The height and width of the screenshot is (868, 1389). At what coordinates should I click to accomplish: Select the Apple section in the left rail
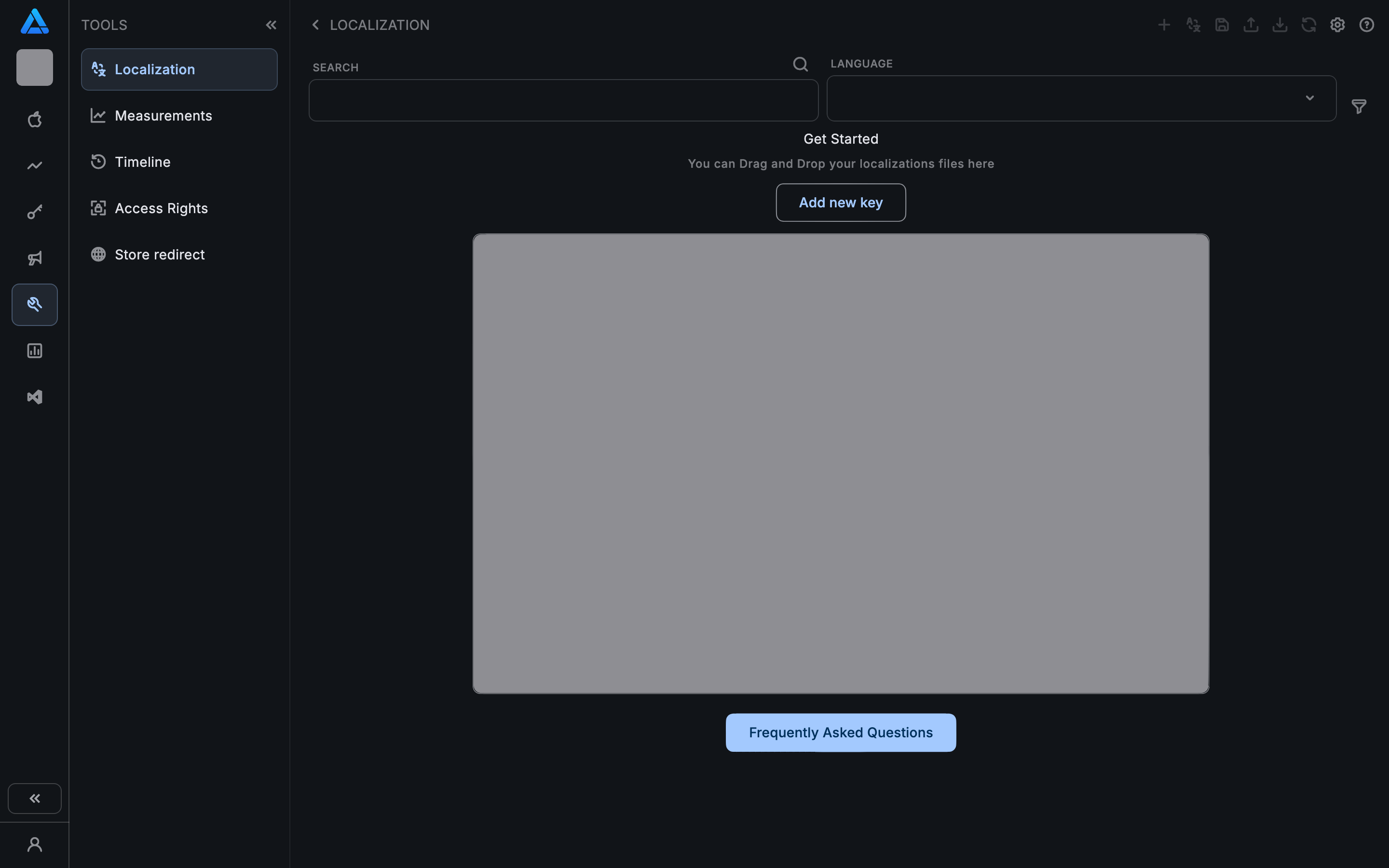pyautogui.click(x=34, y=120)
